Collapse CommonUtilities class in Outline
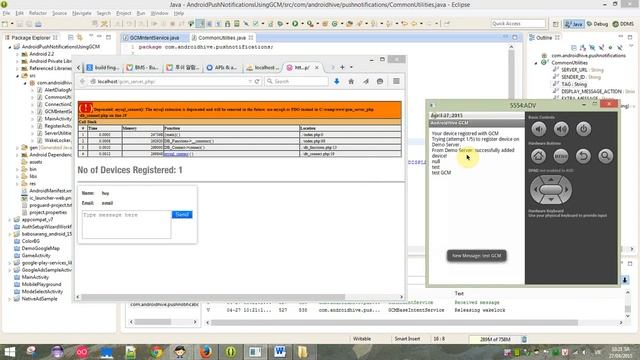 point(536,63)
